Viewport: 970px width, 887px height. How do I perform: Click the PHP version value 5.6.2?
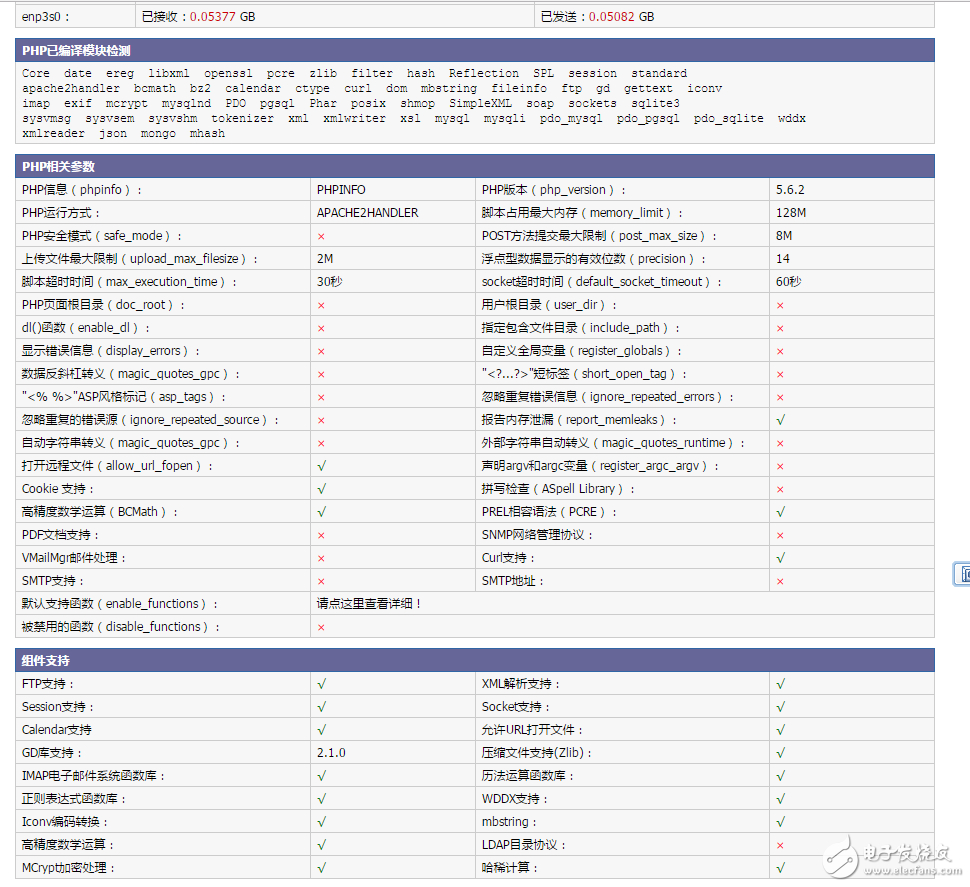pos(790,190)
